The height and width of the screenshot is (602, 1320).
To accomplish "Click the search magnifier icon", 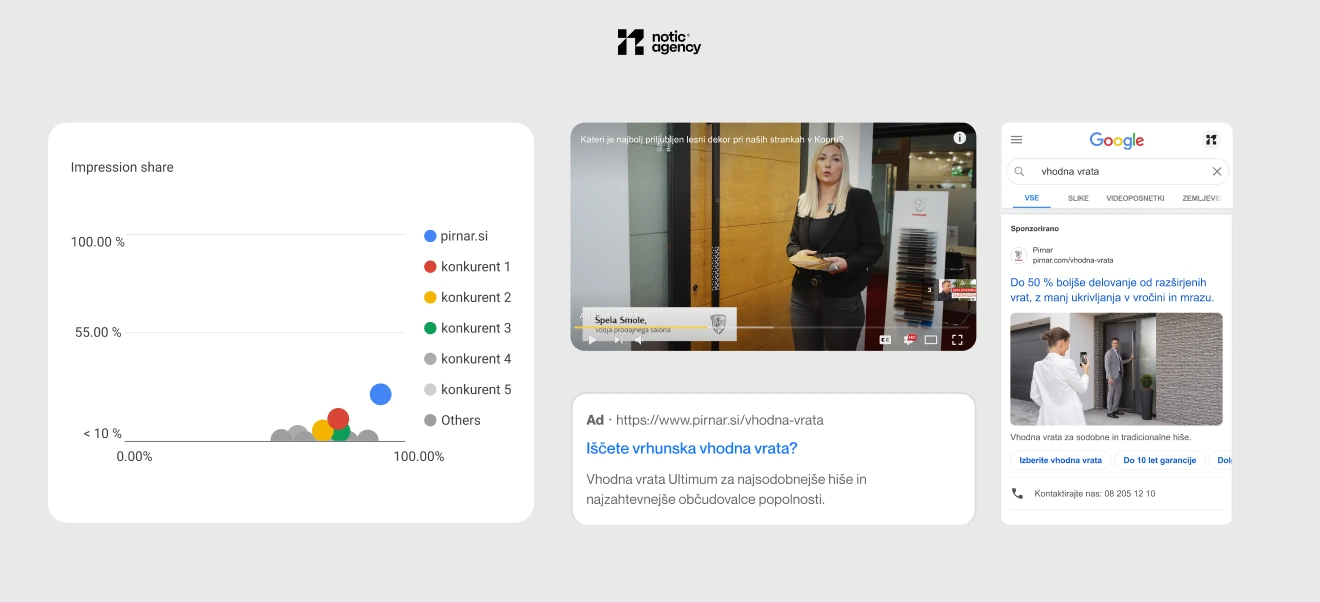I will click(x=1019, y=171).
